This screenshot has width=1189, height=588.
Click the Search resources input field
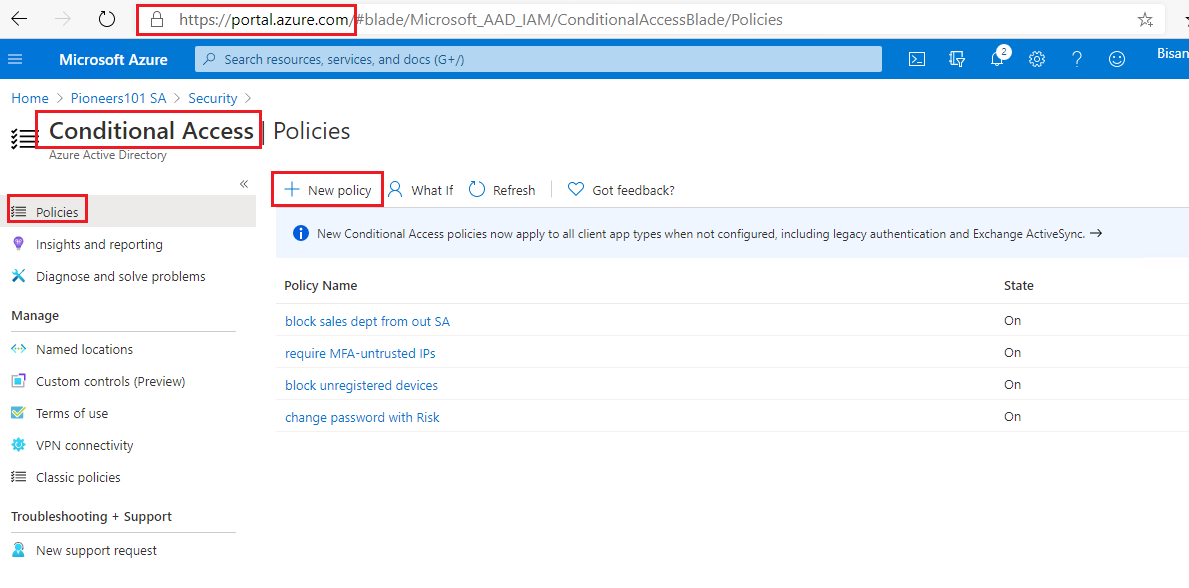(x=538, y=59)
